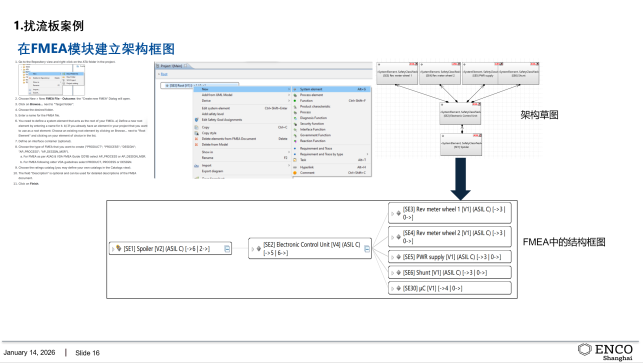Select the [SE4] Rev meter wheel 2 node
Viewport: 643px width, 363px height.
450,237
